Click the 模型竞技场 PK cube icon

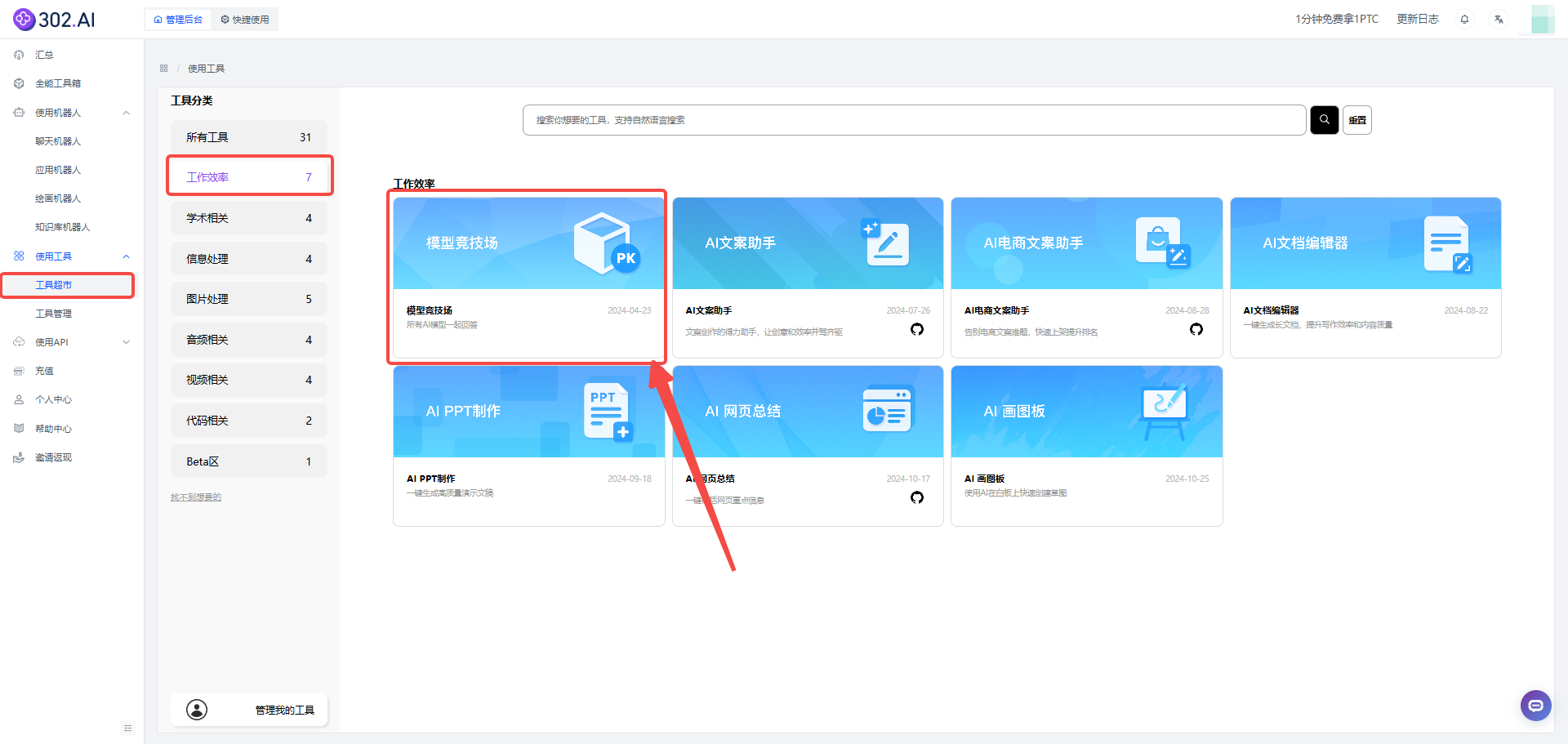pos(607,243)
